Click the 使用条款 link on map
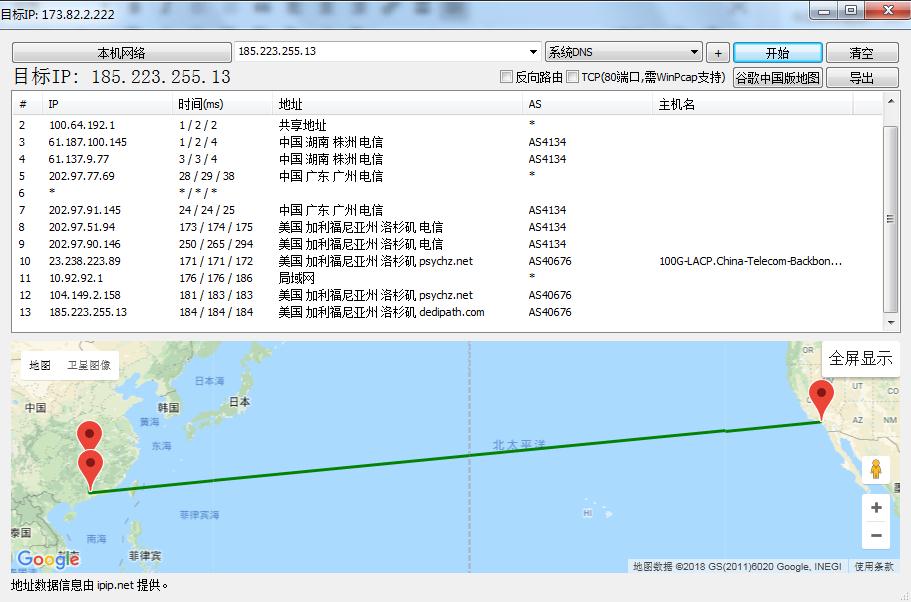Screen dimensions: 911x602 pyautogui.click(x=874, y=567)
